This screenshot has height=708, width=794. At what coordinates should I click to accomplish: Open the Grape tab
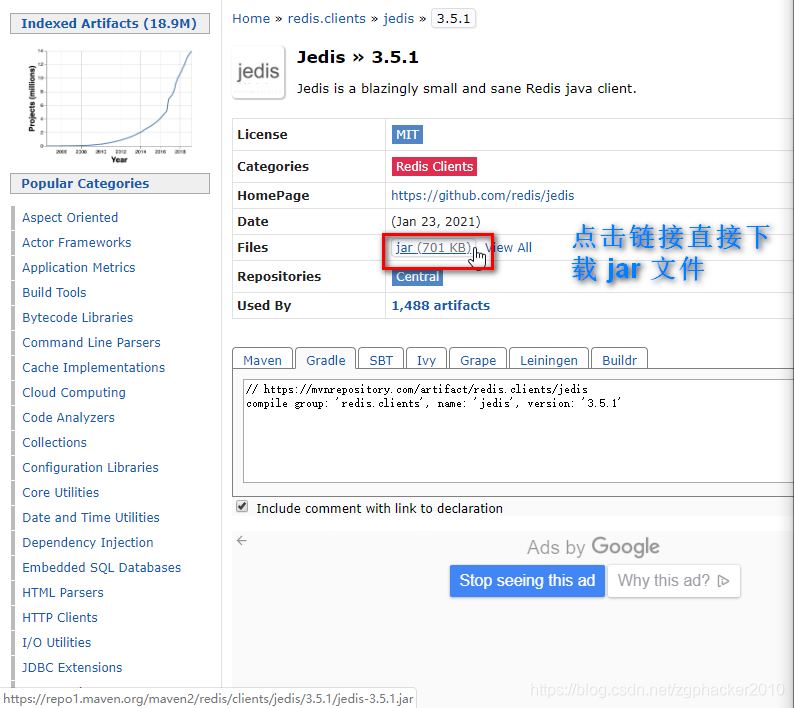478,360
